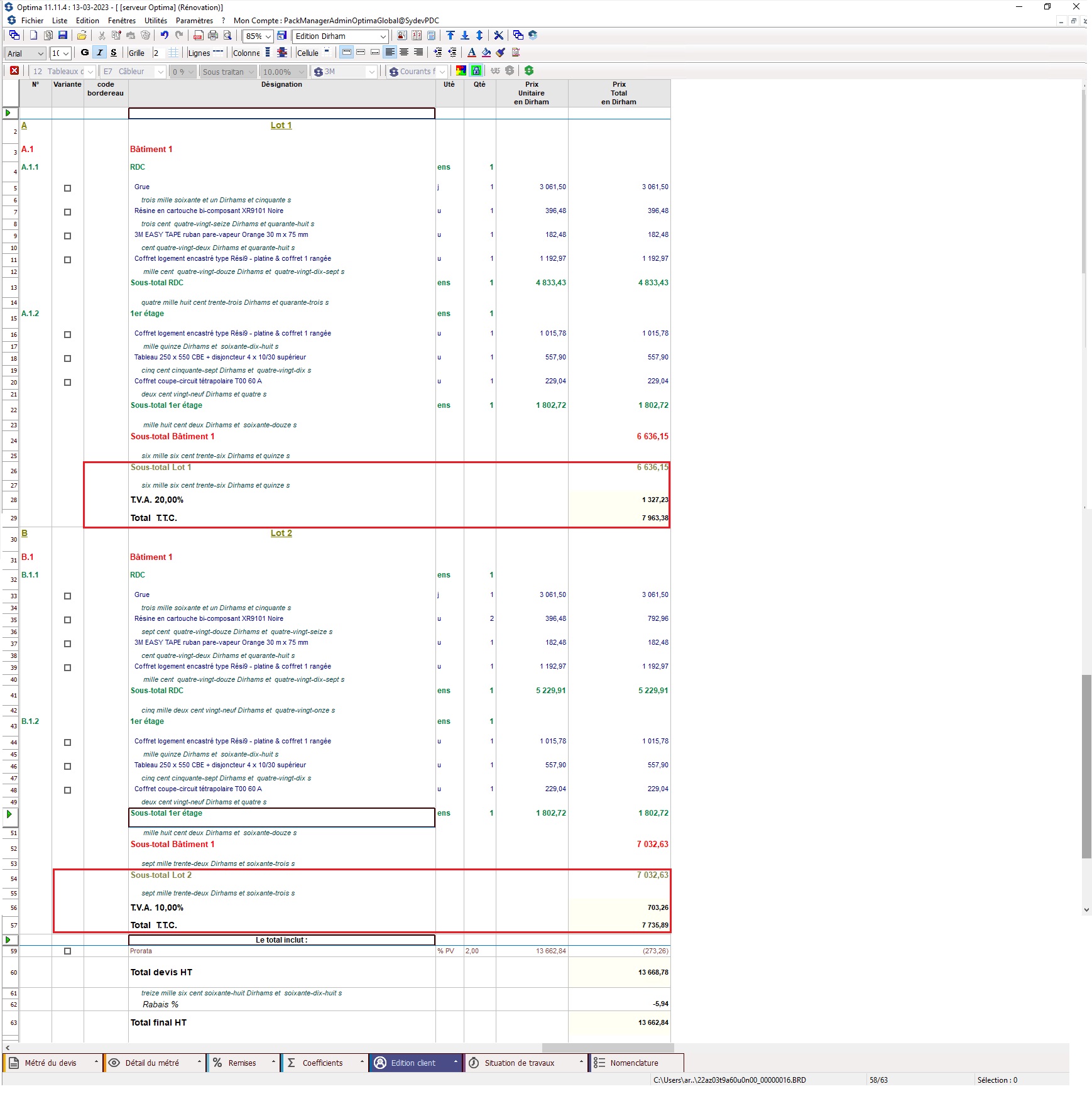Undo the last action
The image size is (1092, 1106).
tap(164, 36)
